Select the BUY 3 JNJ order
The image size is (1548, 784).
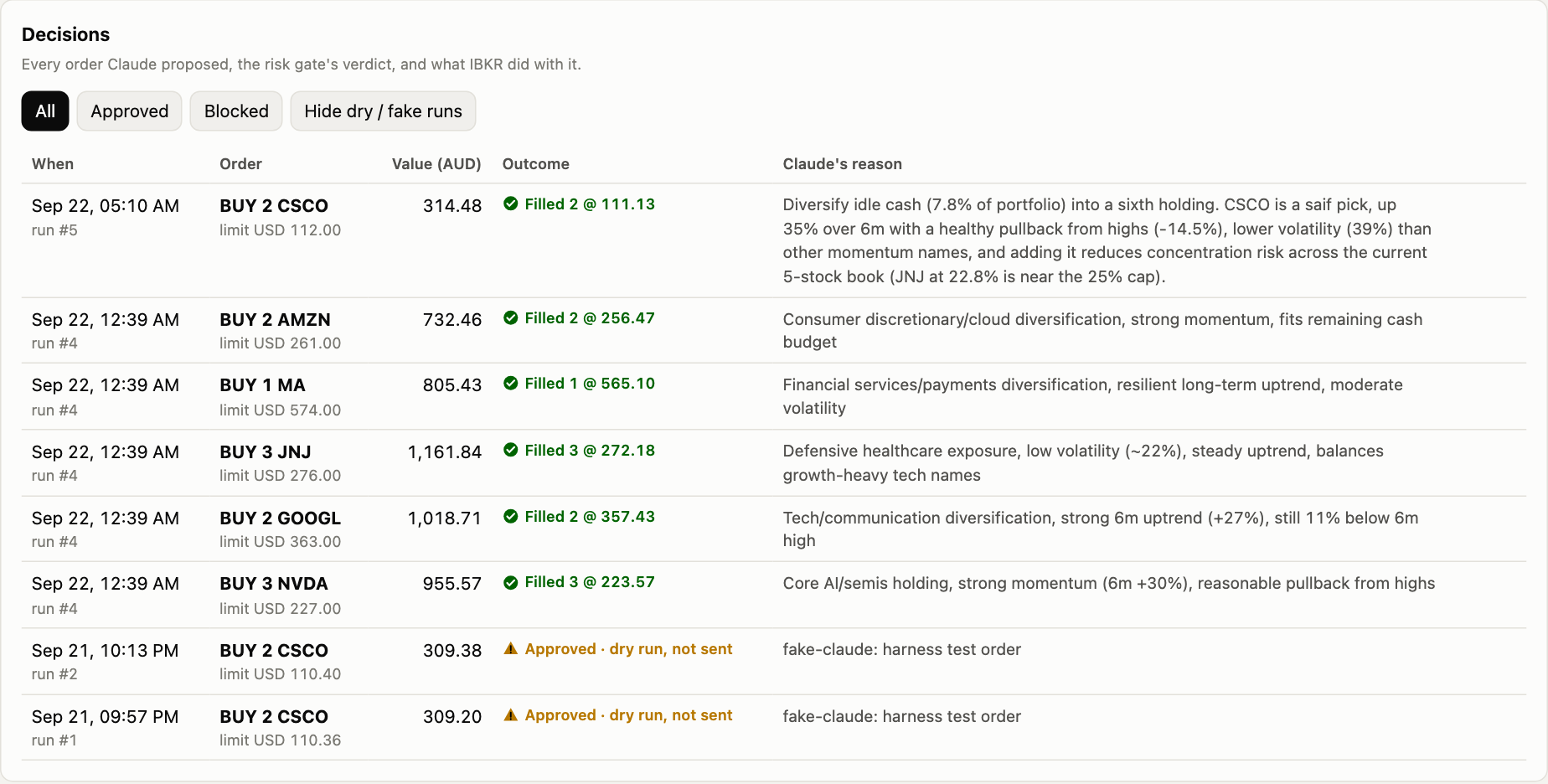[x=266, y=452]
